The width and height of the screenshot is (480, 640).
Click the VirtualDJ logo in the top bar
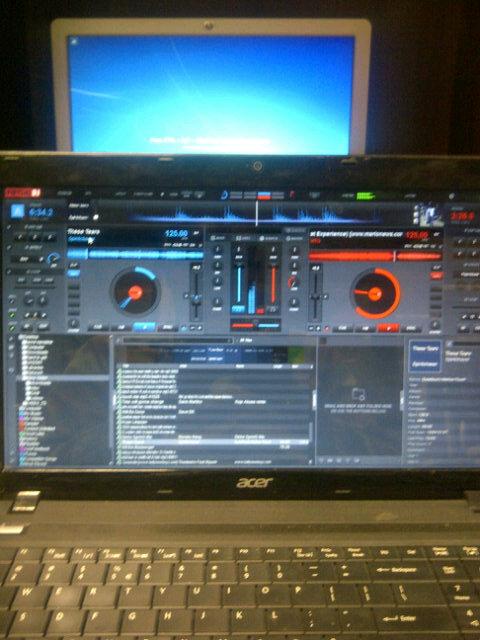point(22,193)
